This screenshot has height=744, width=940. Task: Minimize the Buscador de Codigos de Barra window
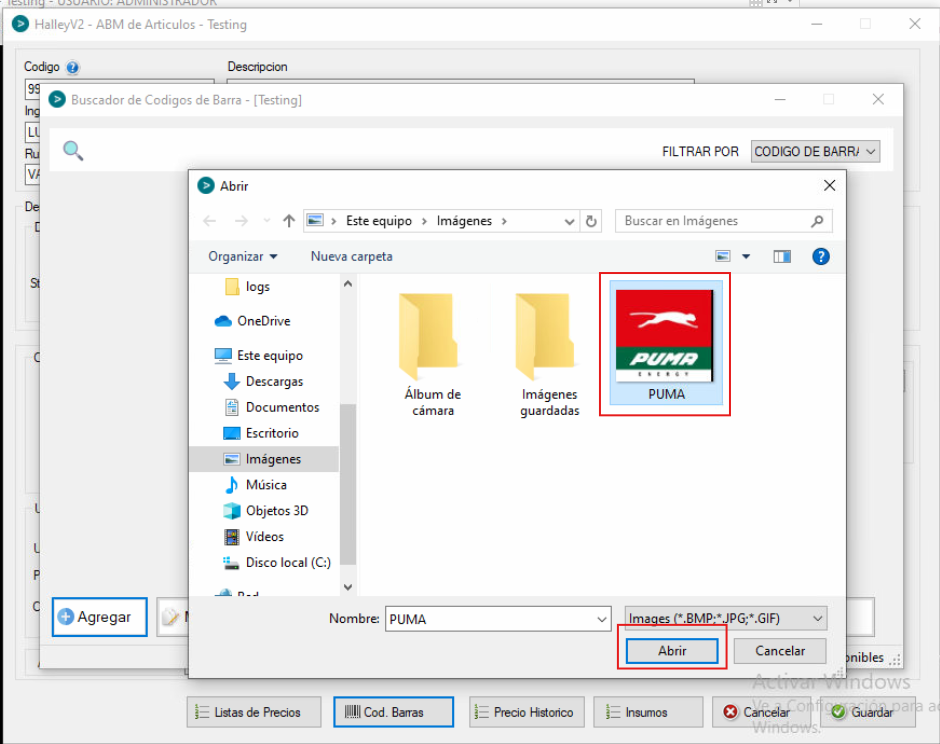780,100
